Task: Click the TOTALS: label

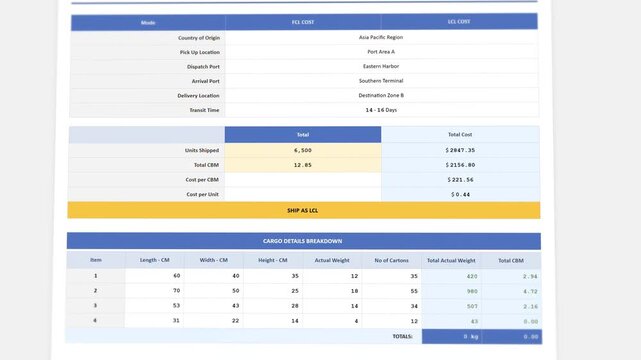Action: click(x=402, y=336)
